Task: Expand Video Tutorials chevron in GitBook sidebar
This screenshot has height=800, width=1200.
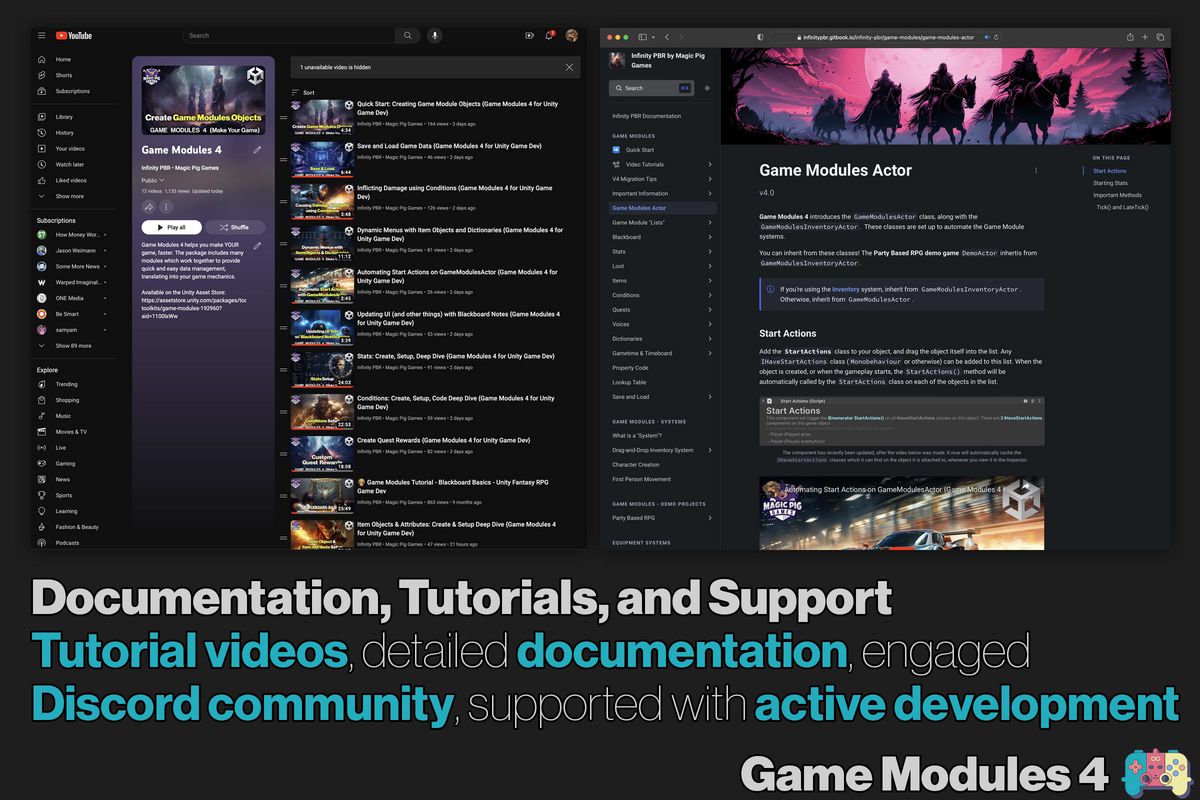Action: (710, 164)
